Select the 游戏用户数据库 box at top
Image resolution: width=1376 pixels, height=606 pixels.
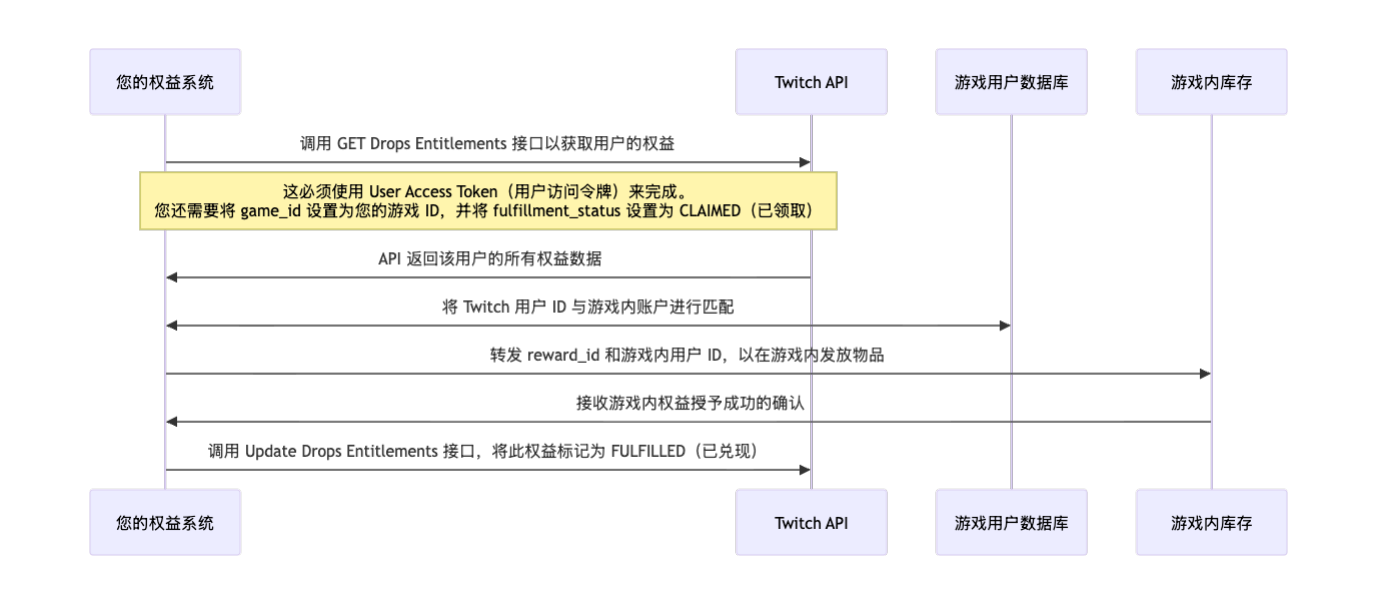(1011, 81)
